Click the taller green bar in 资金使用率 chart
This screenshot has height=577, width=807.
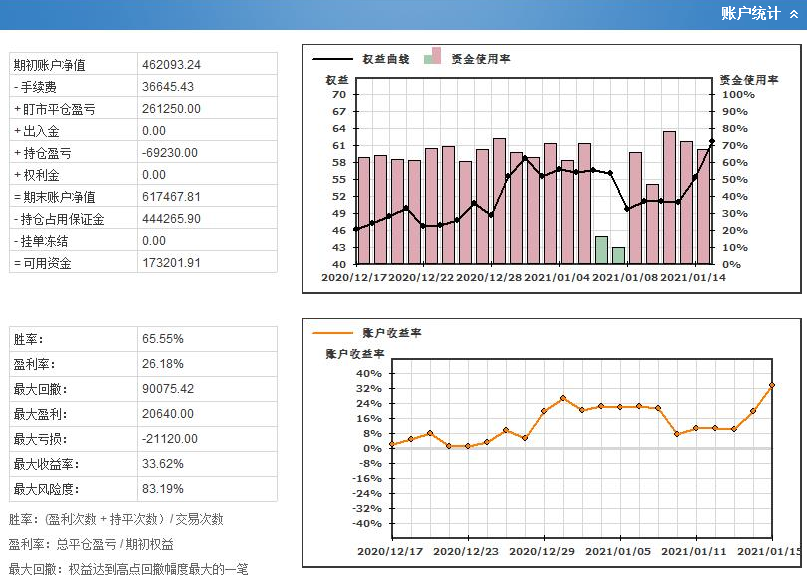pyautogui.click(x=601, y=250)
